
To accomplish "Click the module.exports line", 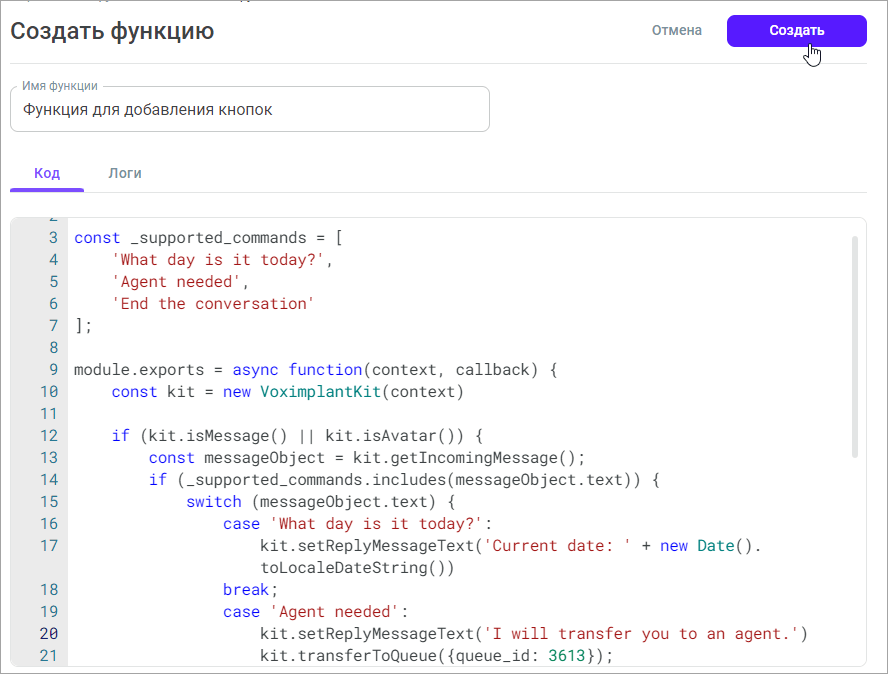I will tap(315, 370).
